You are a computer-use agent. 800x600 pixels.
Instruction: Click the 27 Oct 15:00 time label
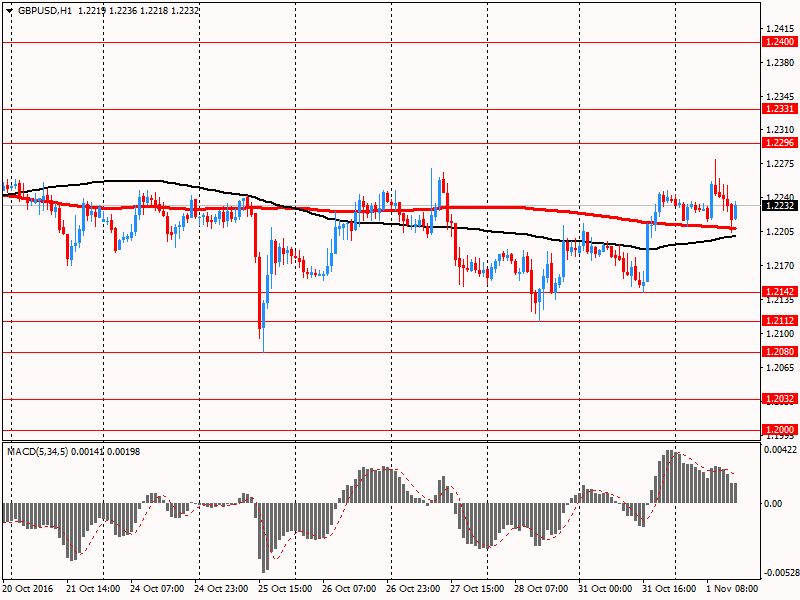pyautogui.click(x=477, y=589)
